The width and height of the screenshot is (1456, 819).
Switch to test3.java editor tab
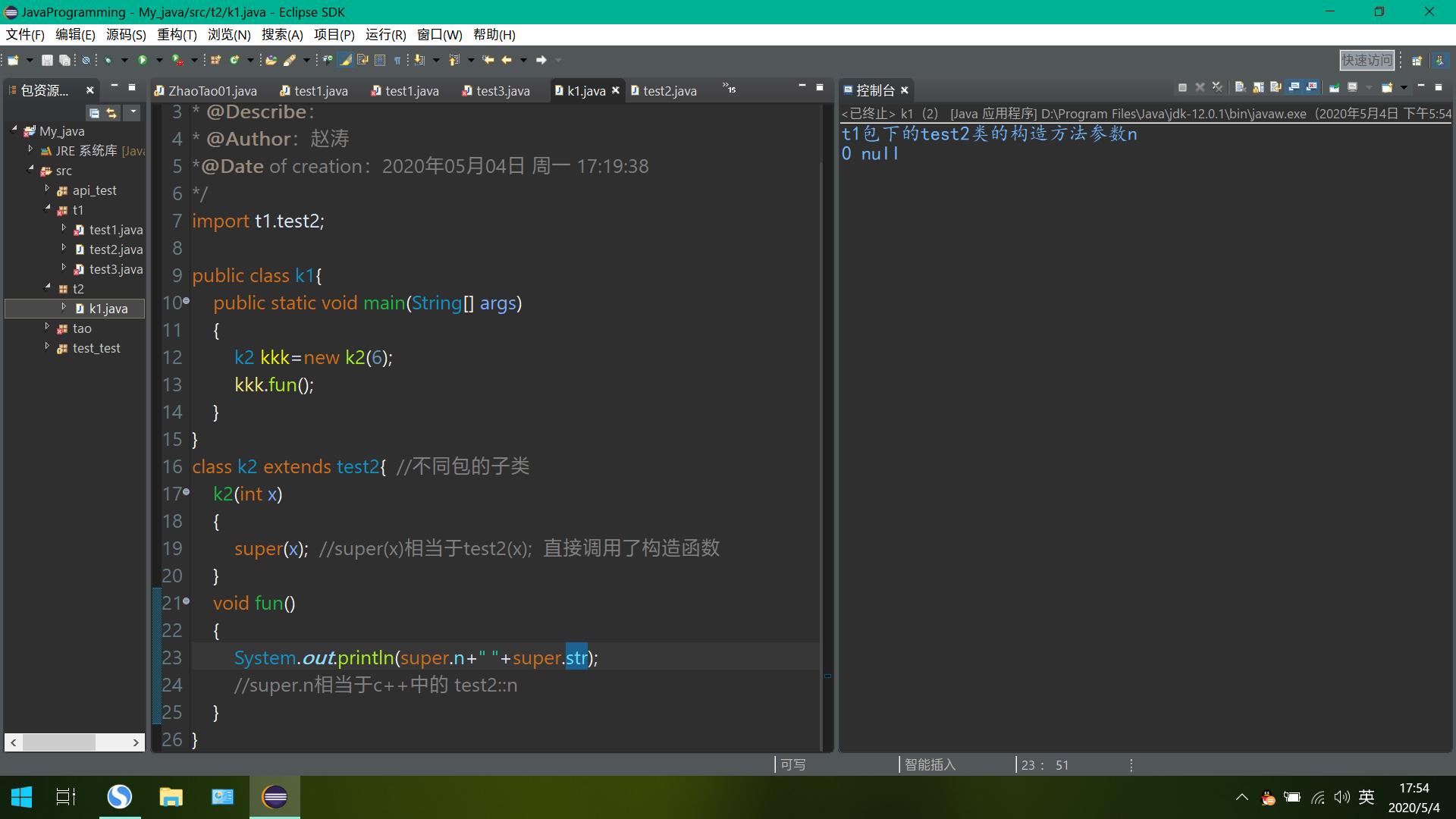(x=495, y=90)
